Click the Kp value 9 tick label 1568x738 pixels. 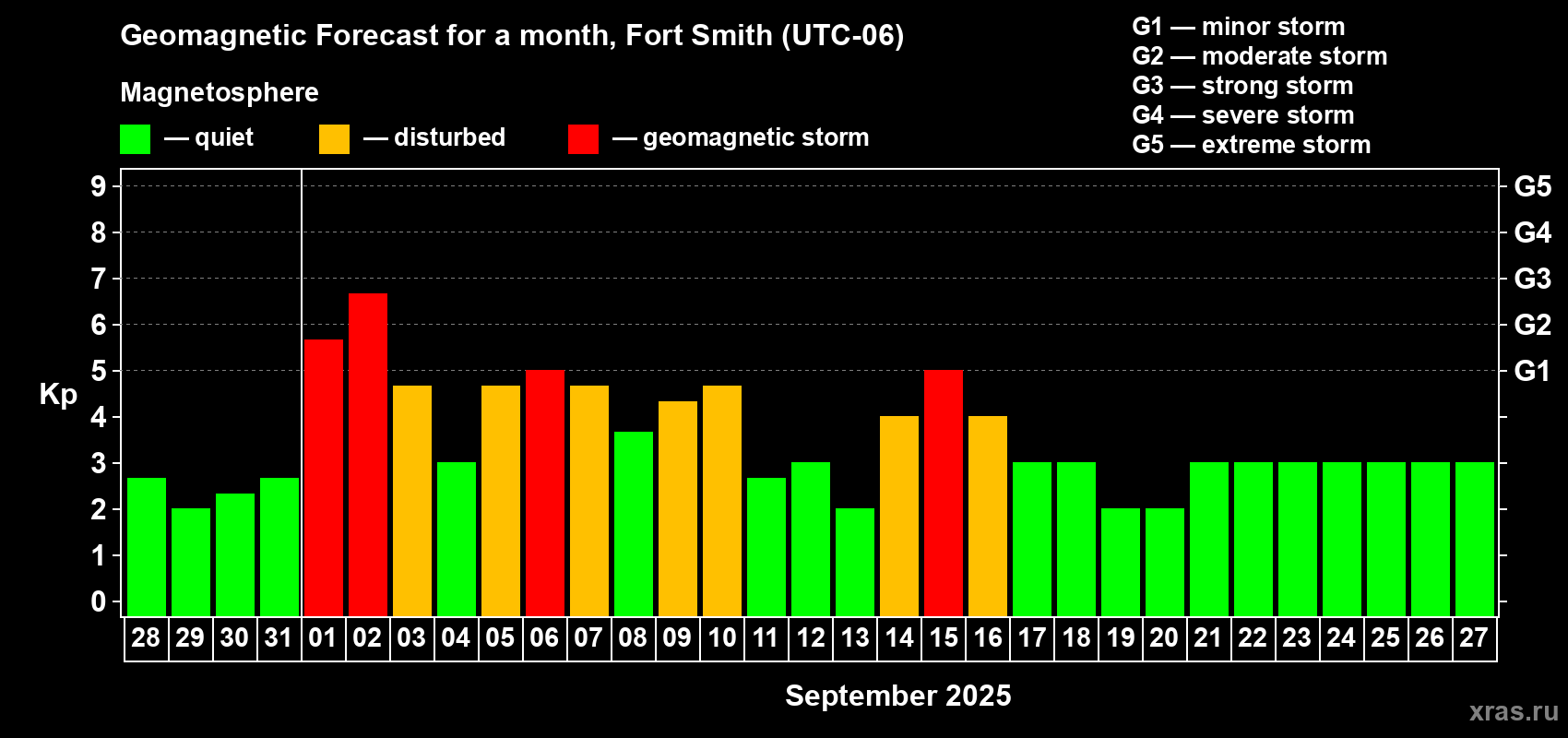(99, 186)
